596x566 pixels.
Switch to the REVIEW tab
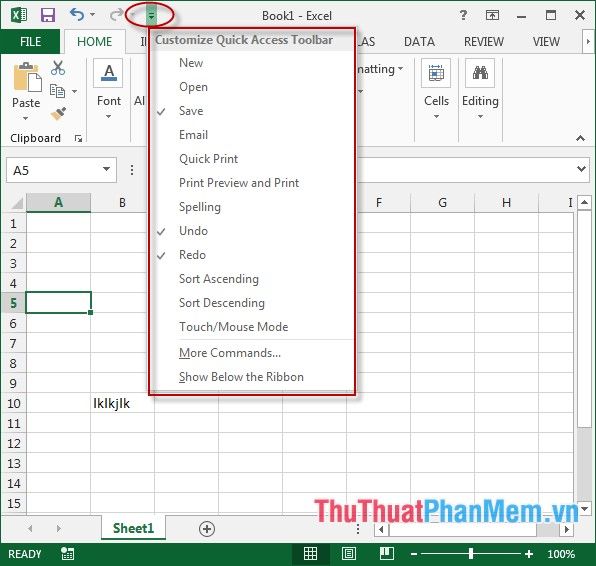tap(483, 41)
